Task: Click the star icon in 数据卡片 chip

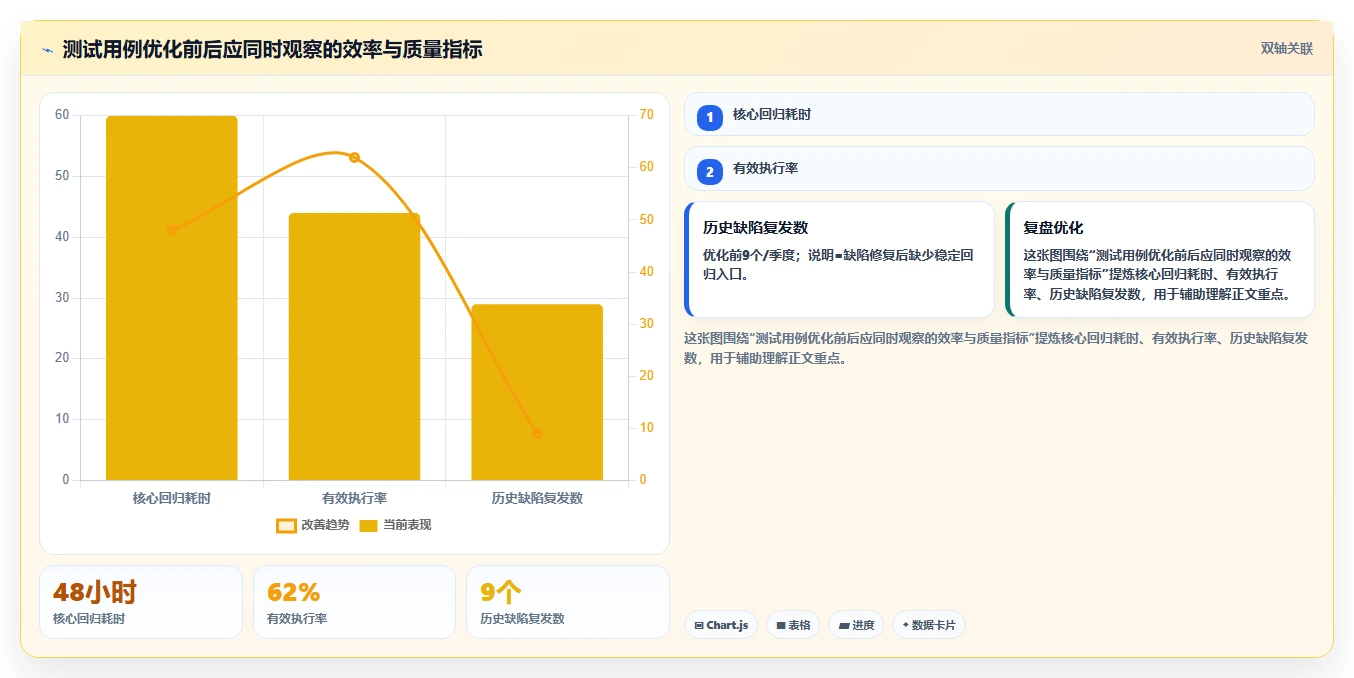Action: [905, 625]
